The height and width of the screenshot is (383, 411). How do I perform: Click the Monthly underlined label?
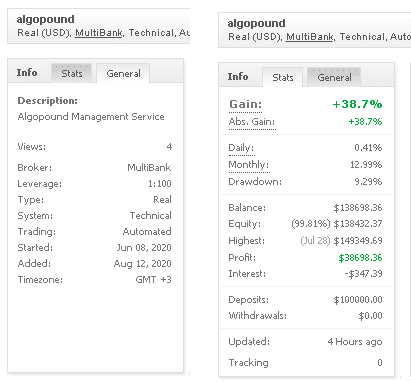[x=249, y=165]
